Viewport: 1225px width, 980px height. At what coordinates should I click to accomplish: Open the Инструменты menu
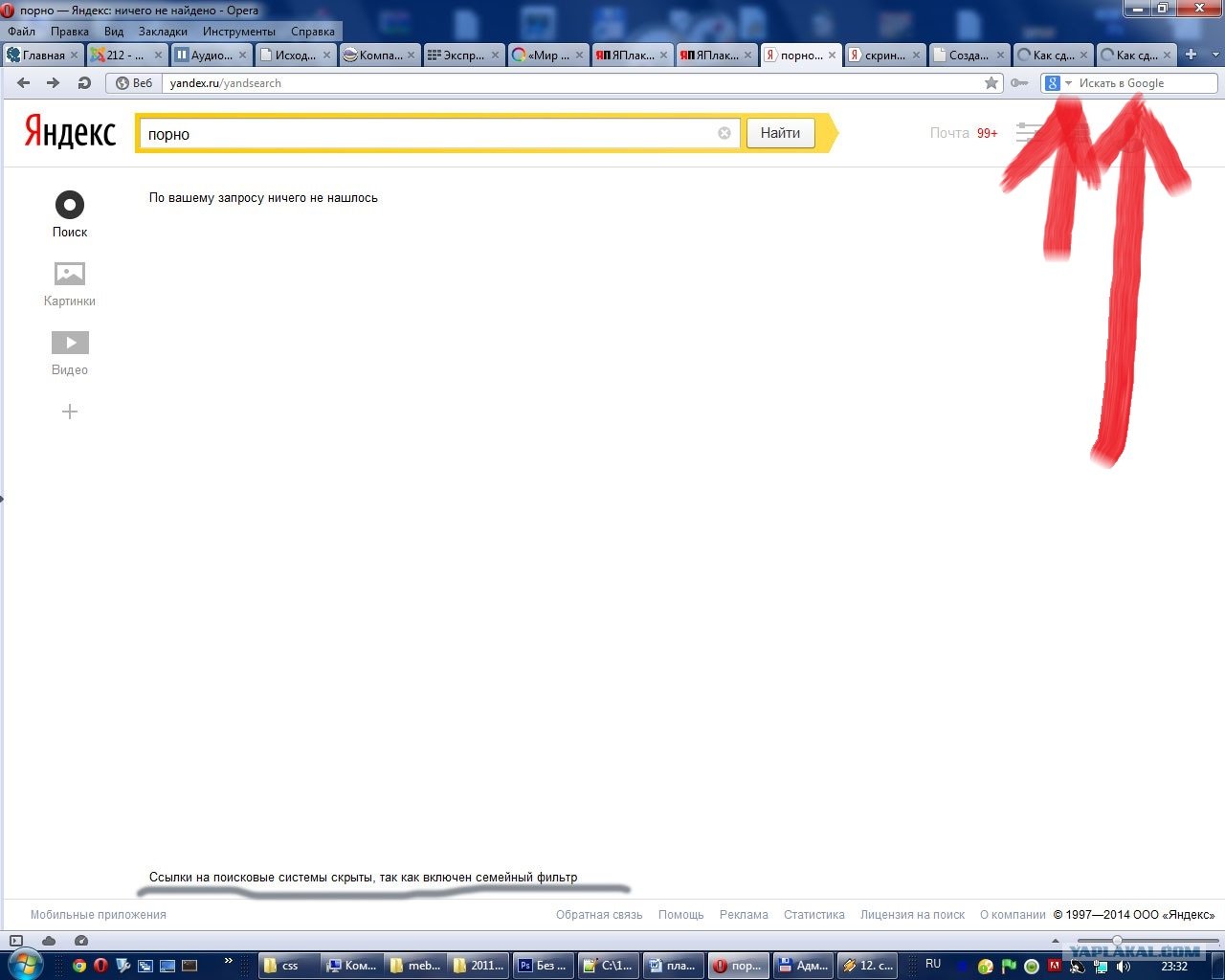pos(239,32)
